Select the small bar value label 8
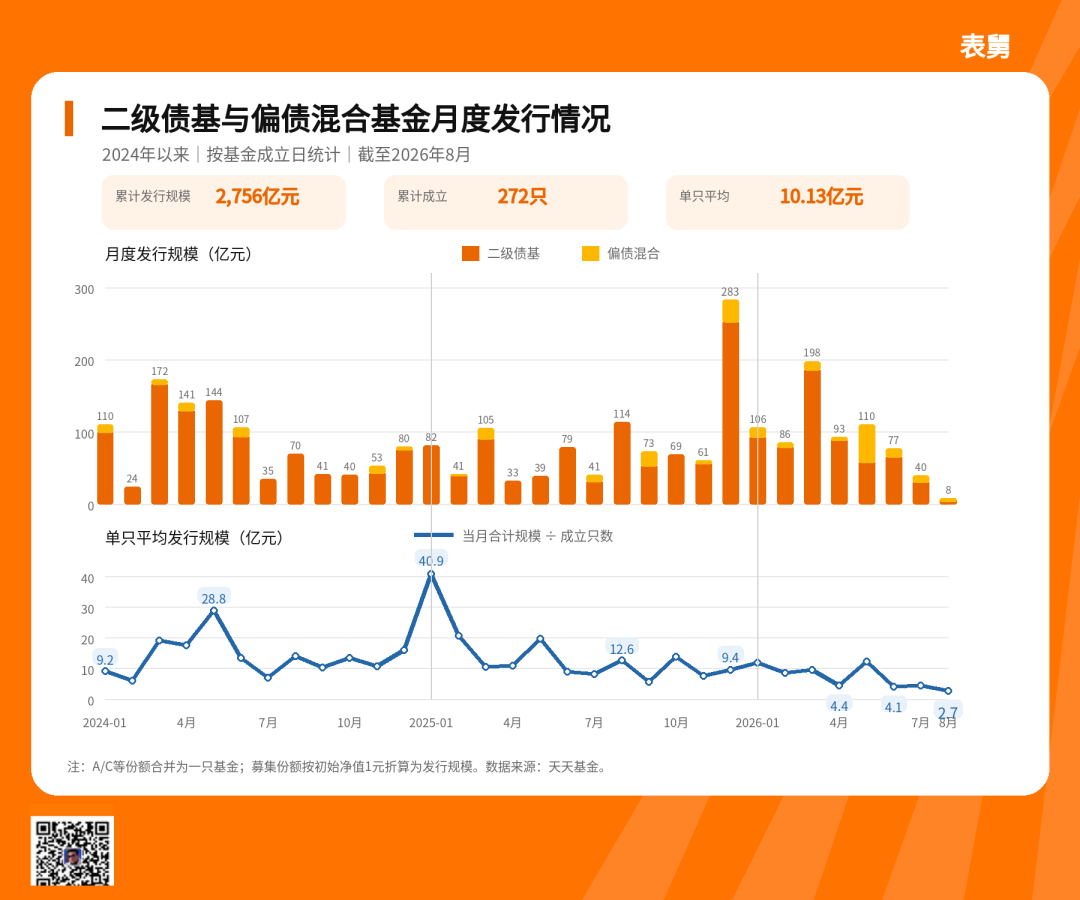1080x900 pixels. [x=948, y=490]
